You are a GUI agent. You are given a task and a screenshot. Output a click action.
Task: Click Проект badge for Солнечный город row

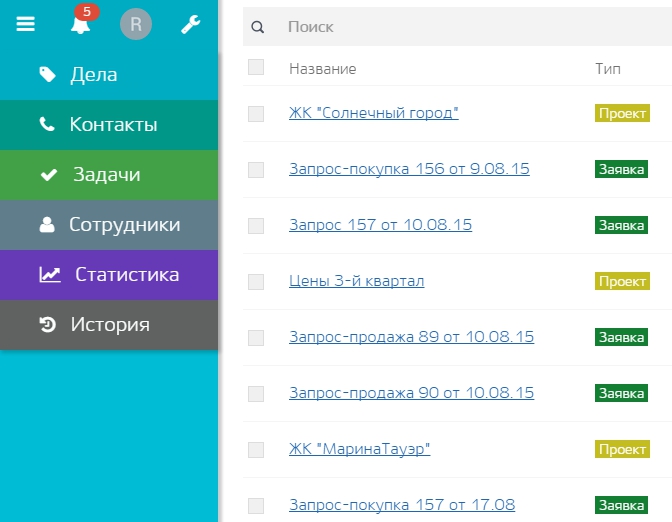622,113
